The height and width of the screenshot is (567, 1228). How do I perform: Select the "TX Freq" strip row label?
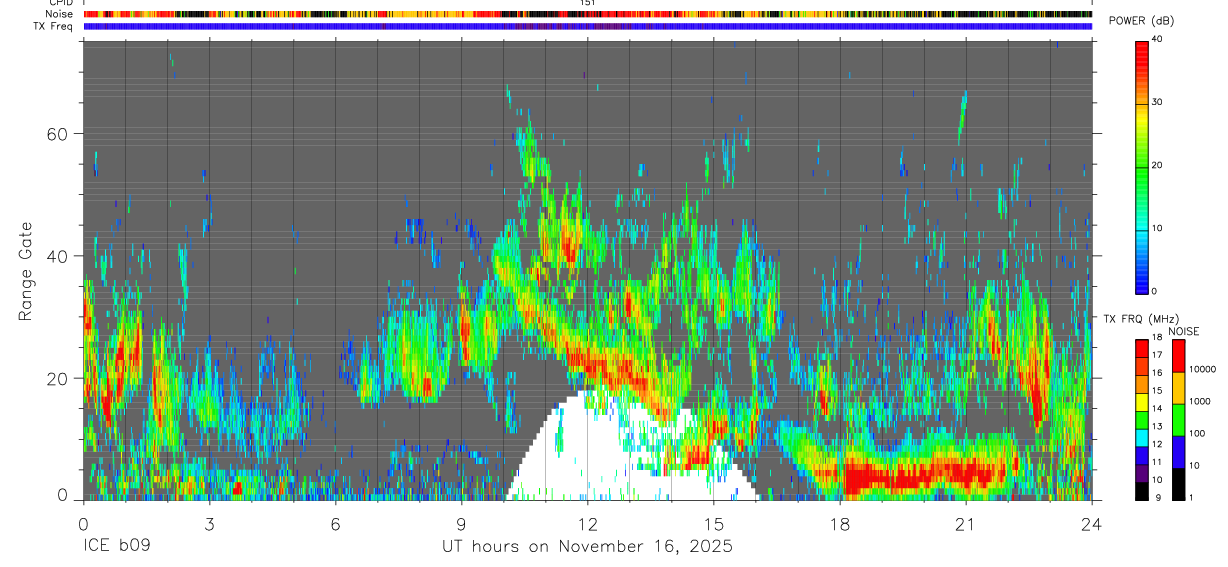[x=55, y=26]
